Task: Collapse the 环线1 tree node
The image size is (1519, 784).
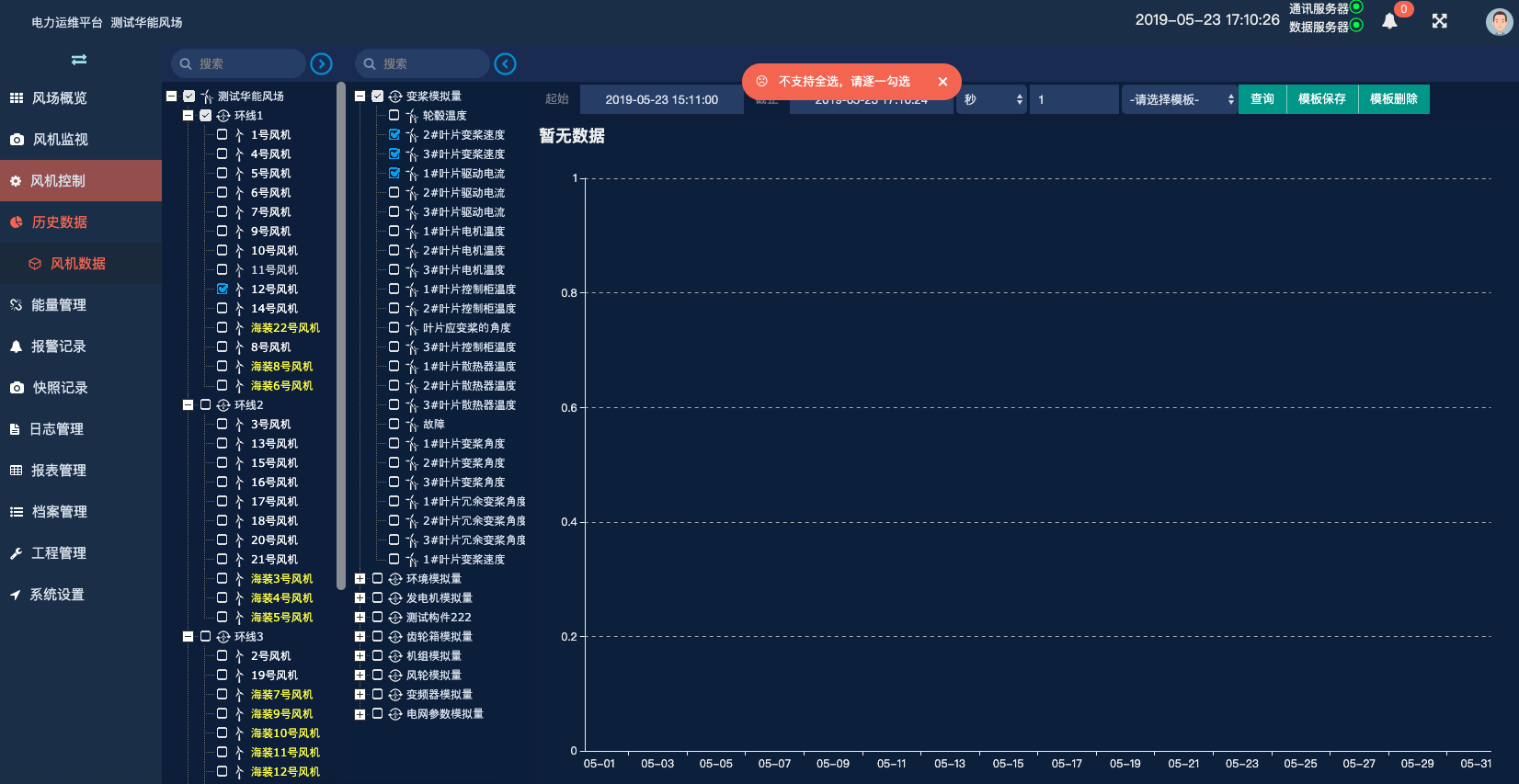Action: (x=188, y=116)
